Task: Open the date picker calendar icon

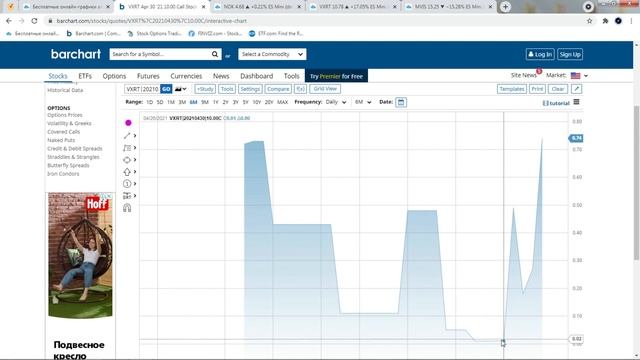Action: pyautogui.click(x=401, y=102)
